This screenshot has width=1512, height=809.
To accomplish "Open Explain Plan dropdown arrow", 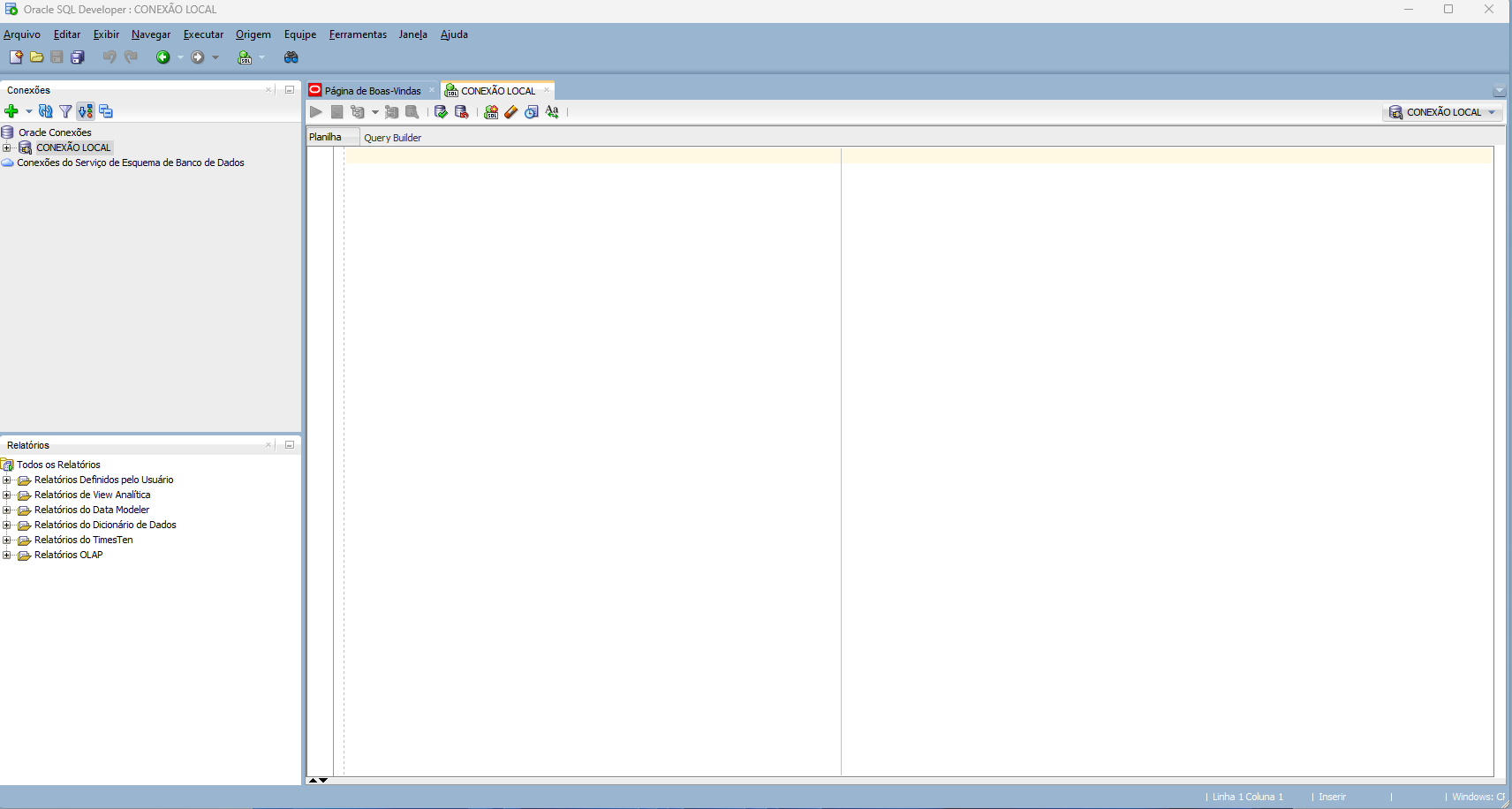I will coord(374,112).
